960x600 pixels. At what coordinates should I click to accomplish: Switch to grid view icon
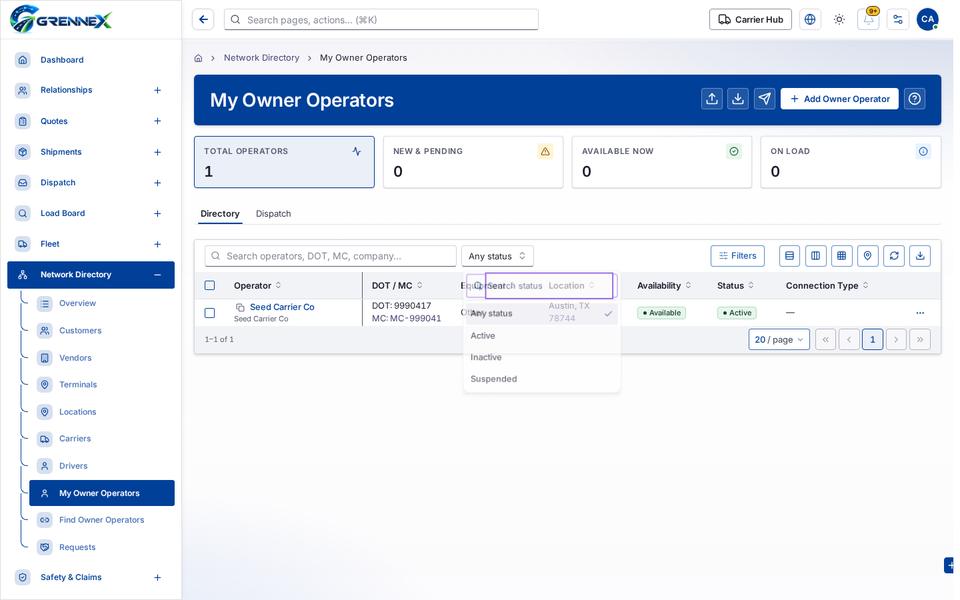click(841, 256)
